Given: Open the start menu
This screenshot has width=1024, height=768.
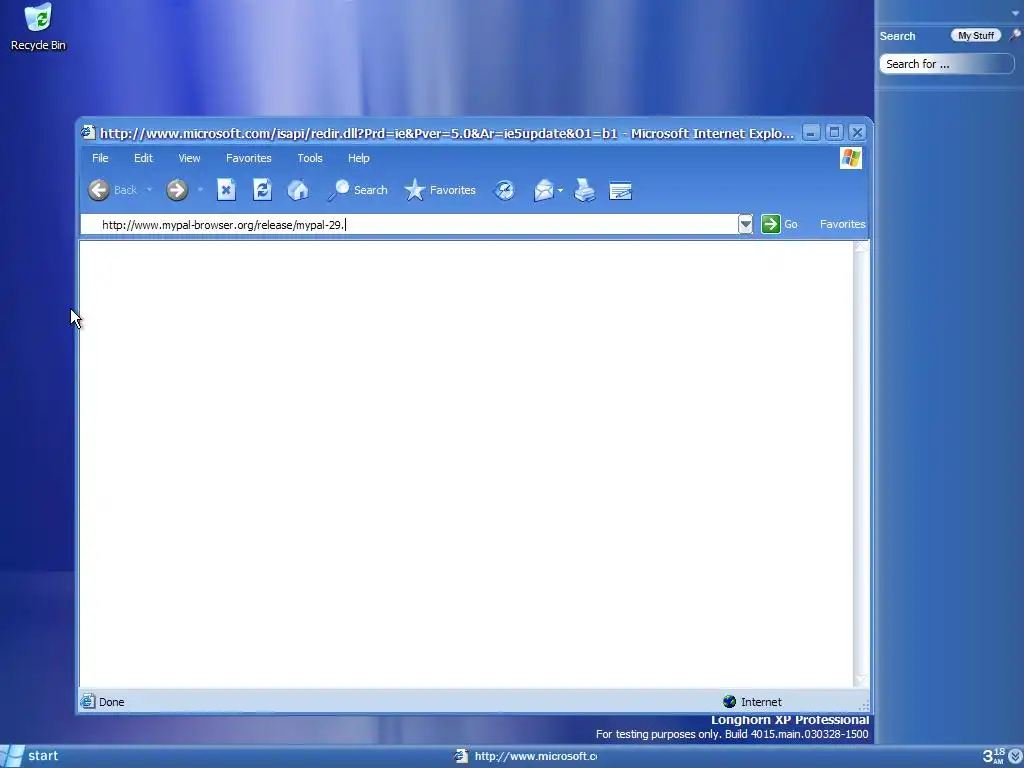Looking at the screenshot, I should pos(30,756).
